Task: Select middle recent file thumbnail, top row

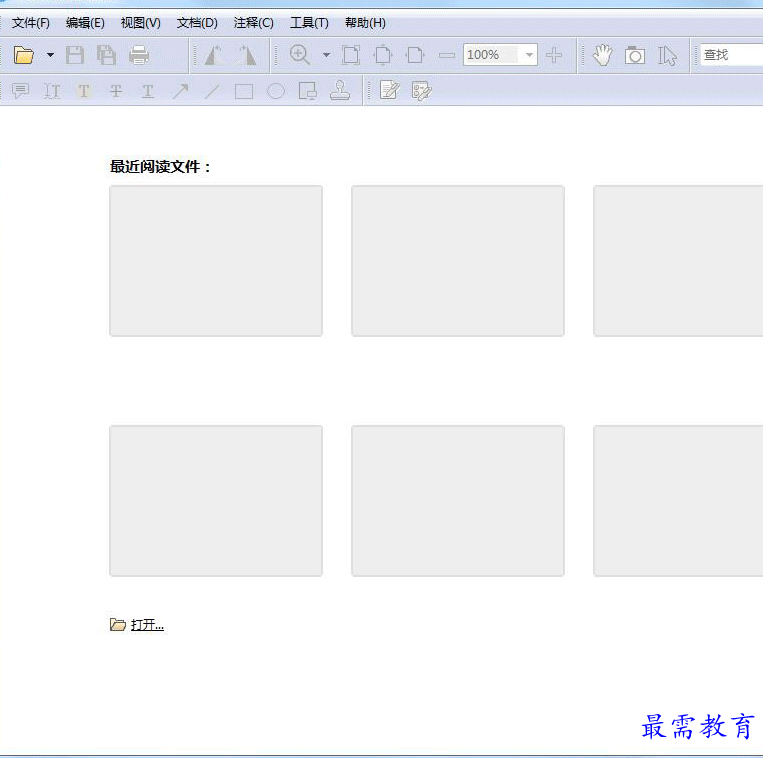Action: coord(458,261)
